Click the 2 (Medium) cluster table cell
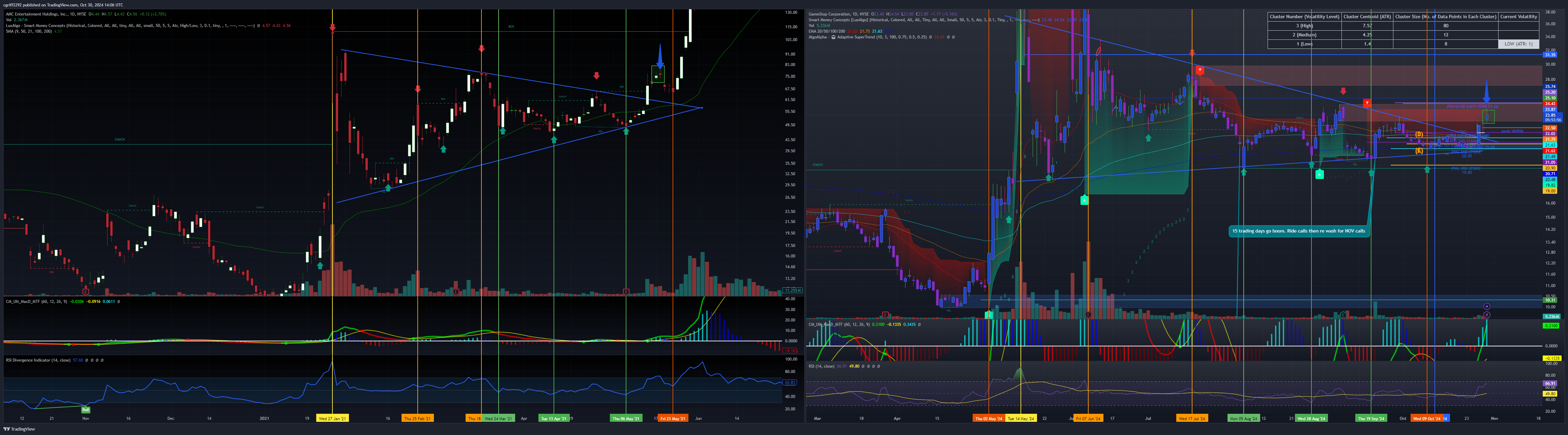The height and width of the screenshot is (435, 1568). (1304, 35)
